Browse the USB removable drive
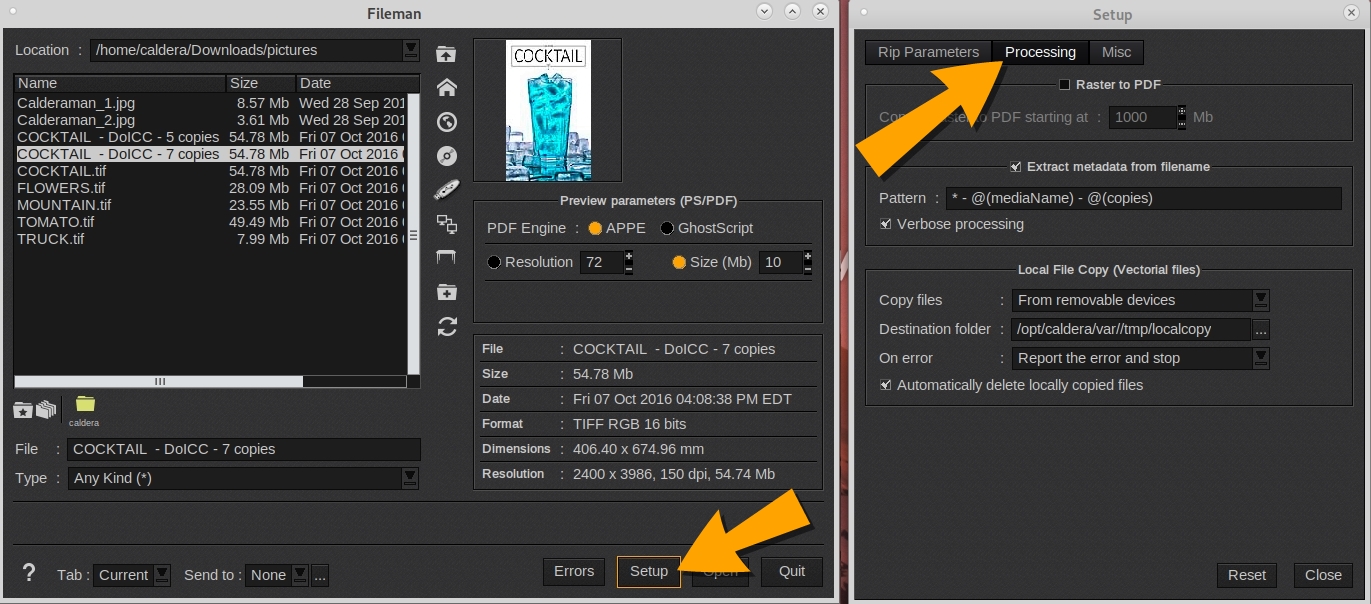 447,189
